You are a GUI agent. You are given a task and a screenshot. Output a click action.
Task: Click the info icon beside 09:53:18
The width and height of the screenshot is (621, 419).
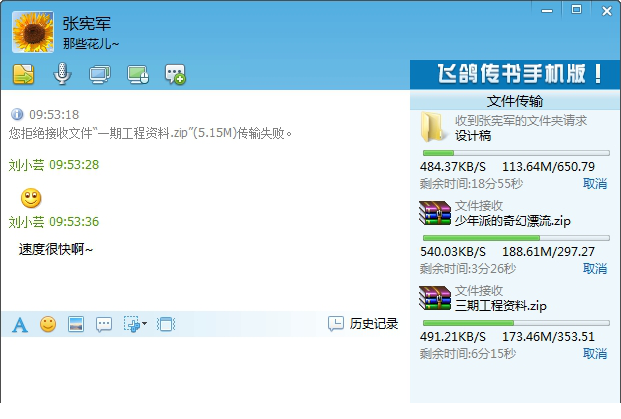point(17,114)
